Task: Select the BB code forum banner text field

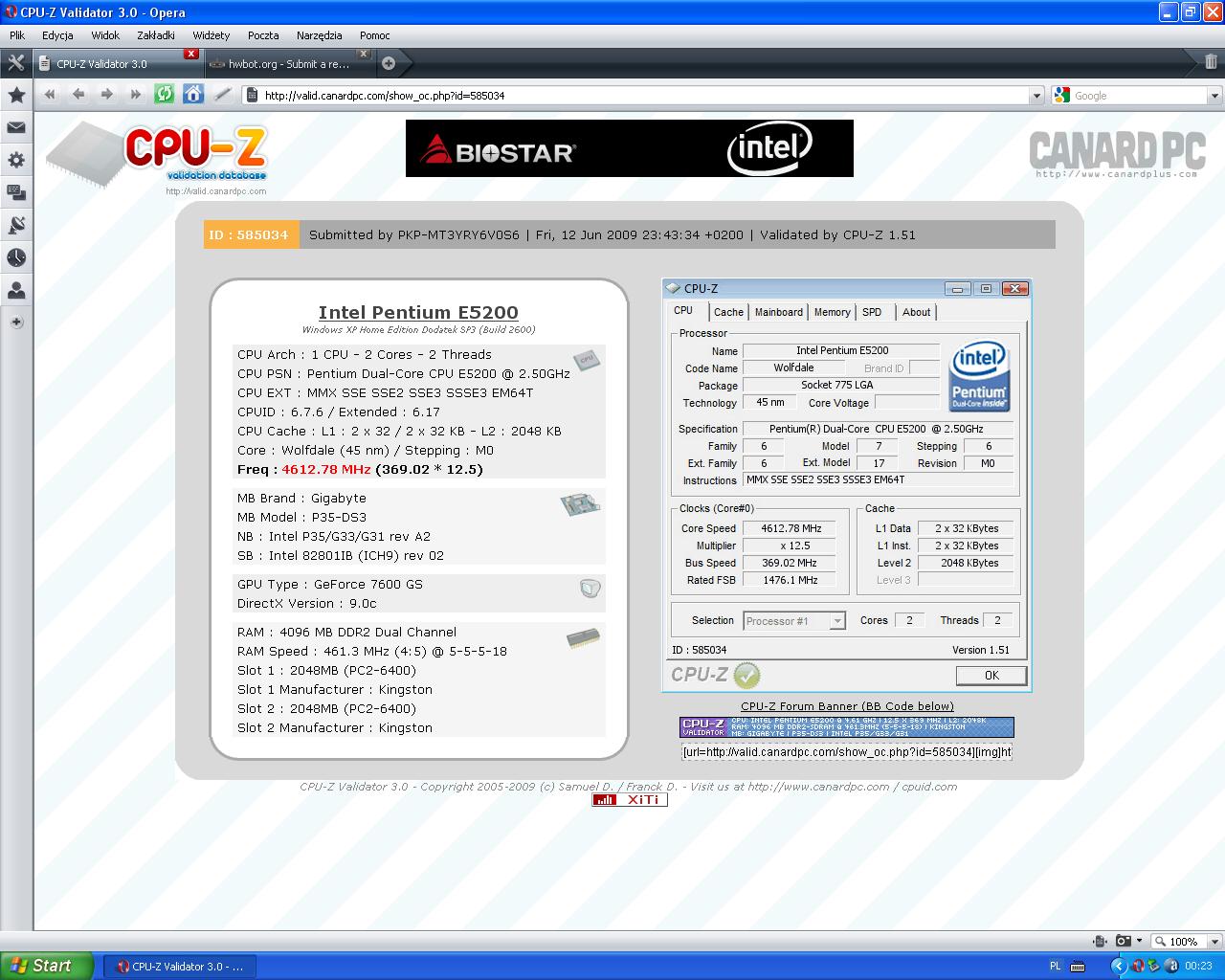Action: coord(846,752)
